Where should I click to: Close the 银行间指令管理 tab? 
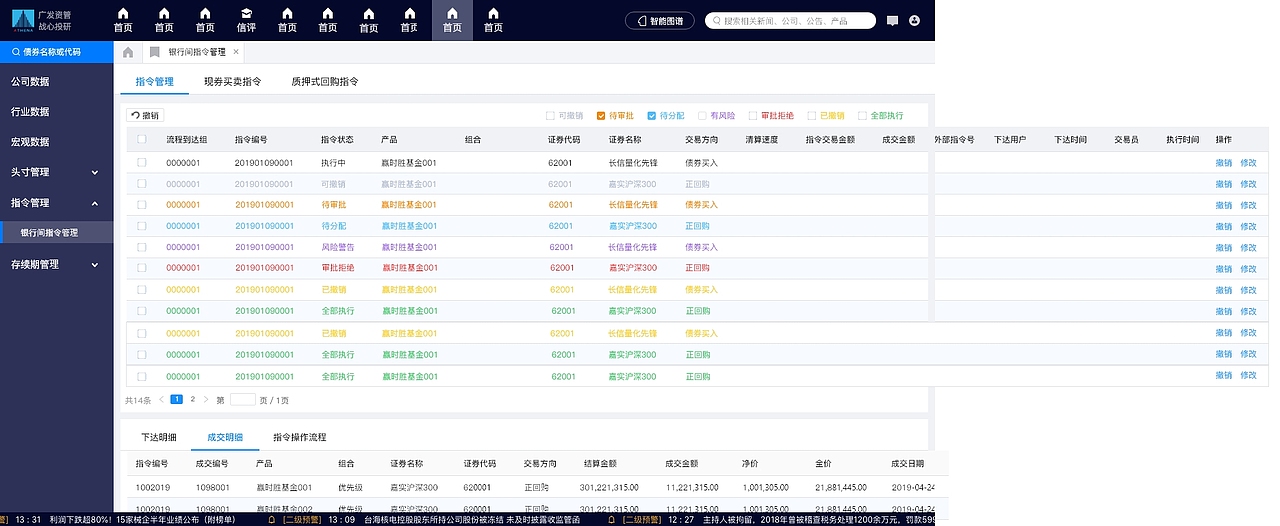[x=236, y=52]
